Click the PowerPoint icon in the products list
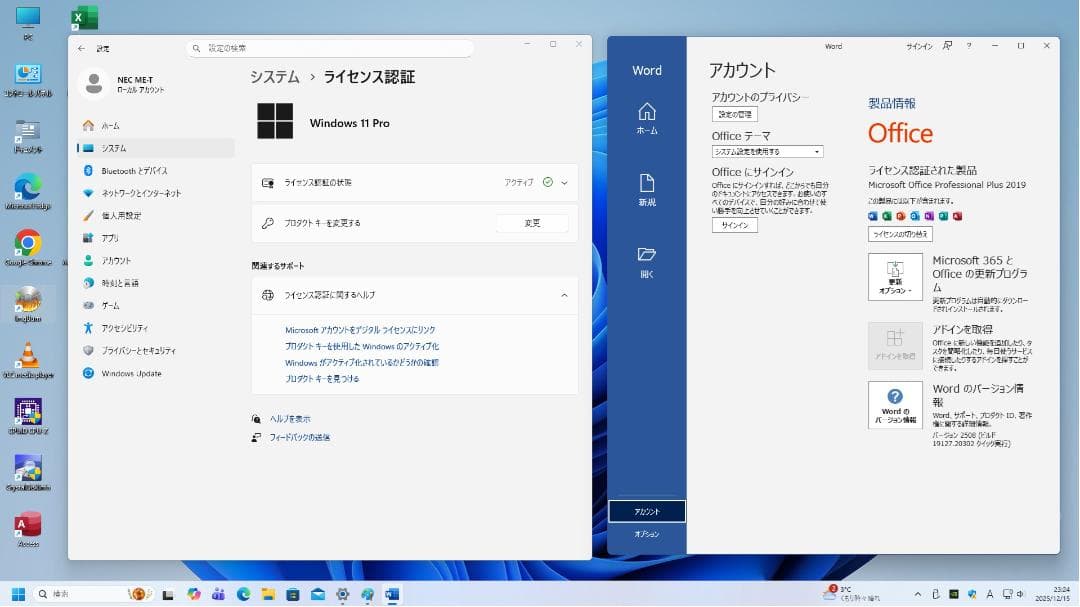Screen dimensions: 1080x607 point(901,216)
